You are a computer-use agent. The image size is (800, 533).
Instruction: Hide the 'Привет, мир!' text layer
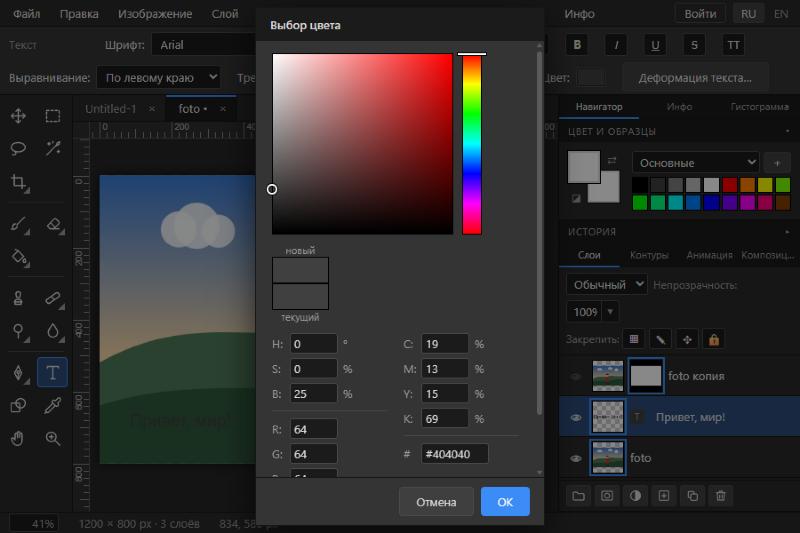[576, 417]
